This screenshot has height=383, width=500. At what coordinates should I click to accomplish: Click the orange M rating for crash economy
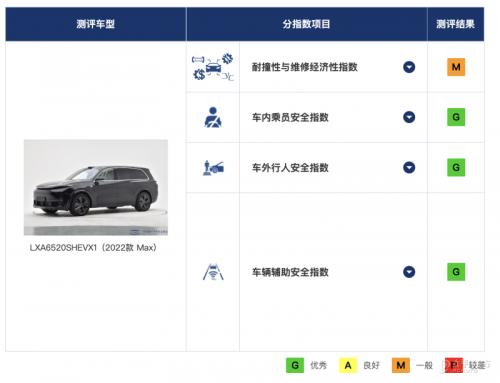pyautogui.click(x=456, y=67)
